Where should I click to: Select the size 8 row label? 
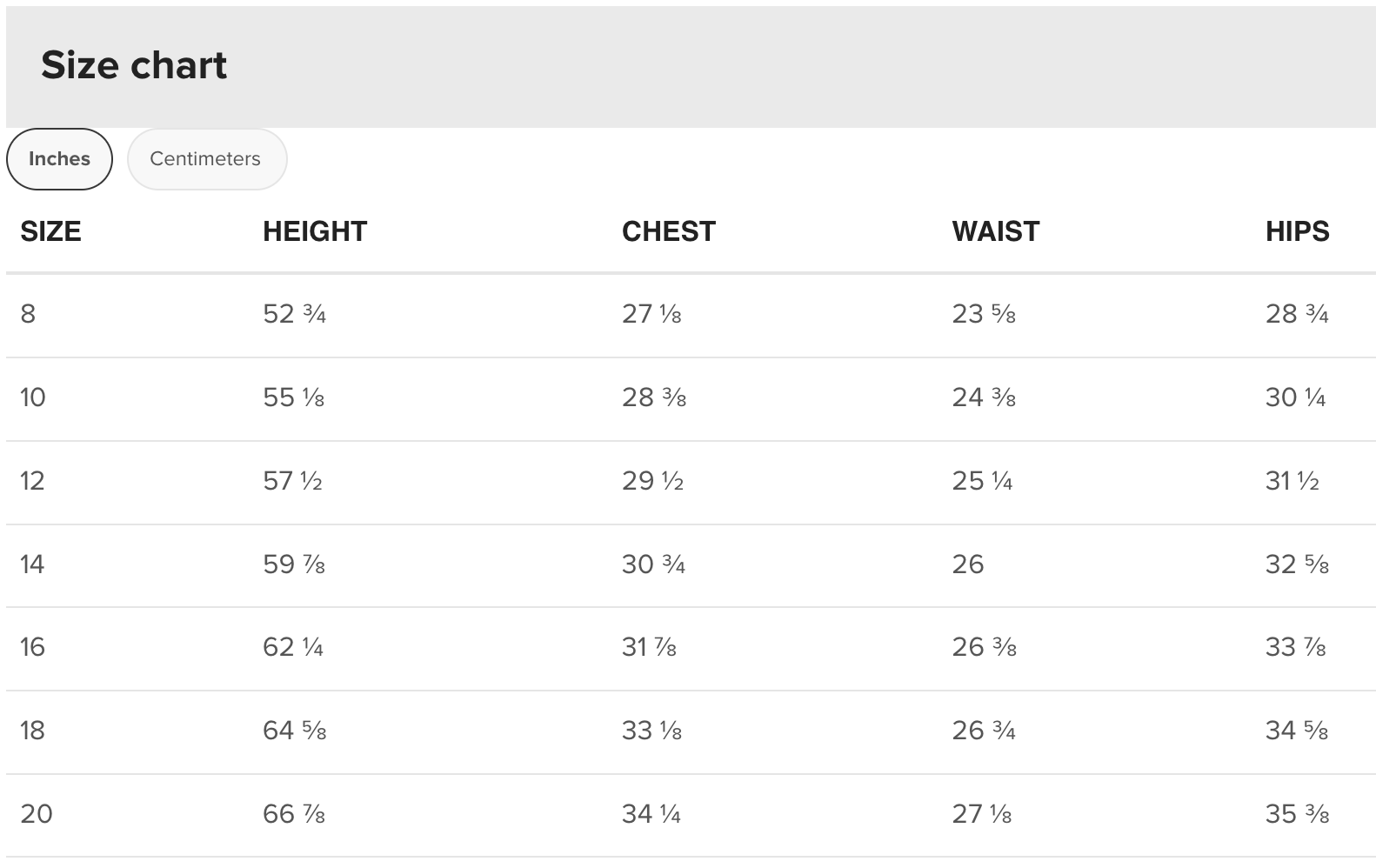28,314
